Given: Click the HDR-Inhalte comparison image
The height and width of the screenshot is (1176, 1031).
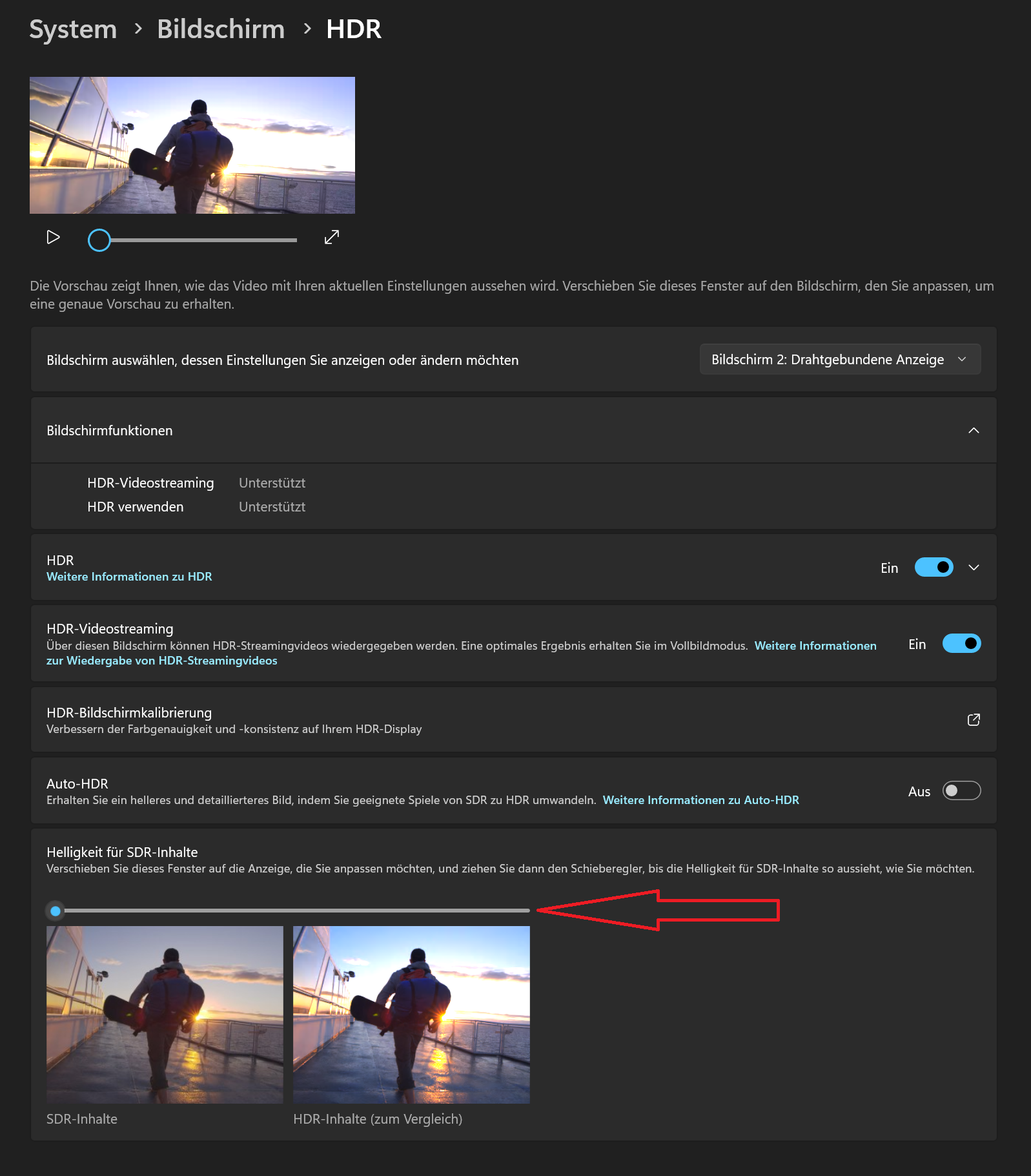Looking at the screenshot, I should click(411, 1015).
